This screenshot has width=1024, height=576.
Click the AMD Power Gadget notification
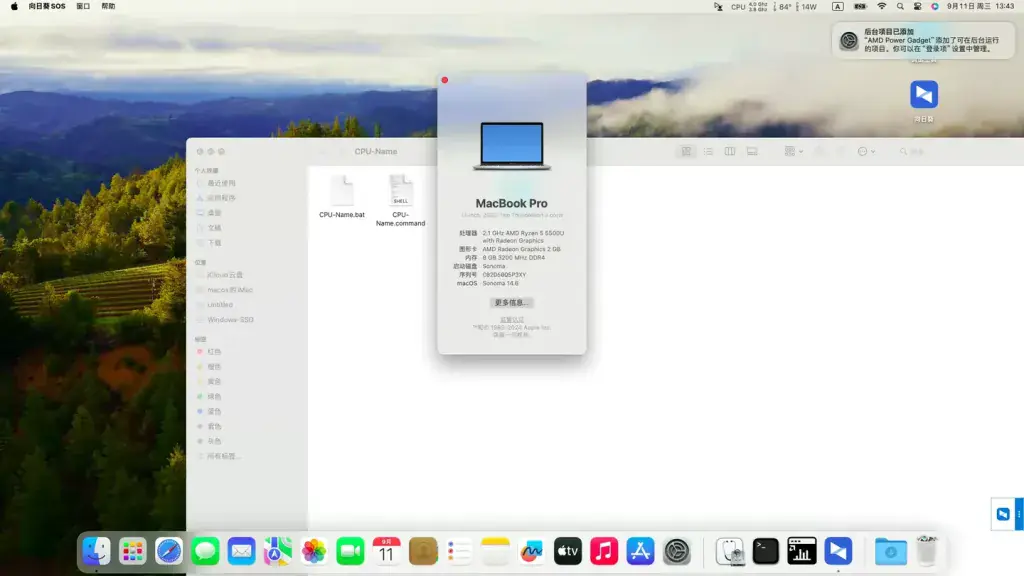tap(923, 40)
